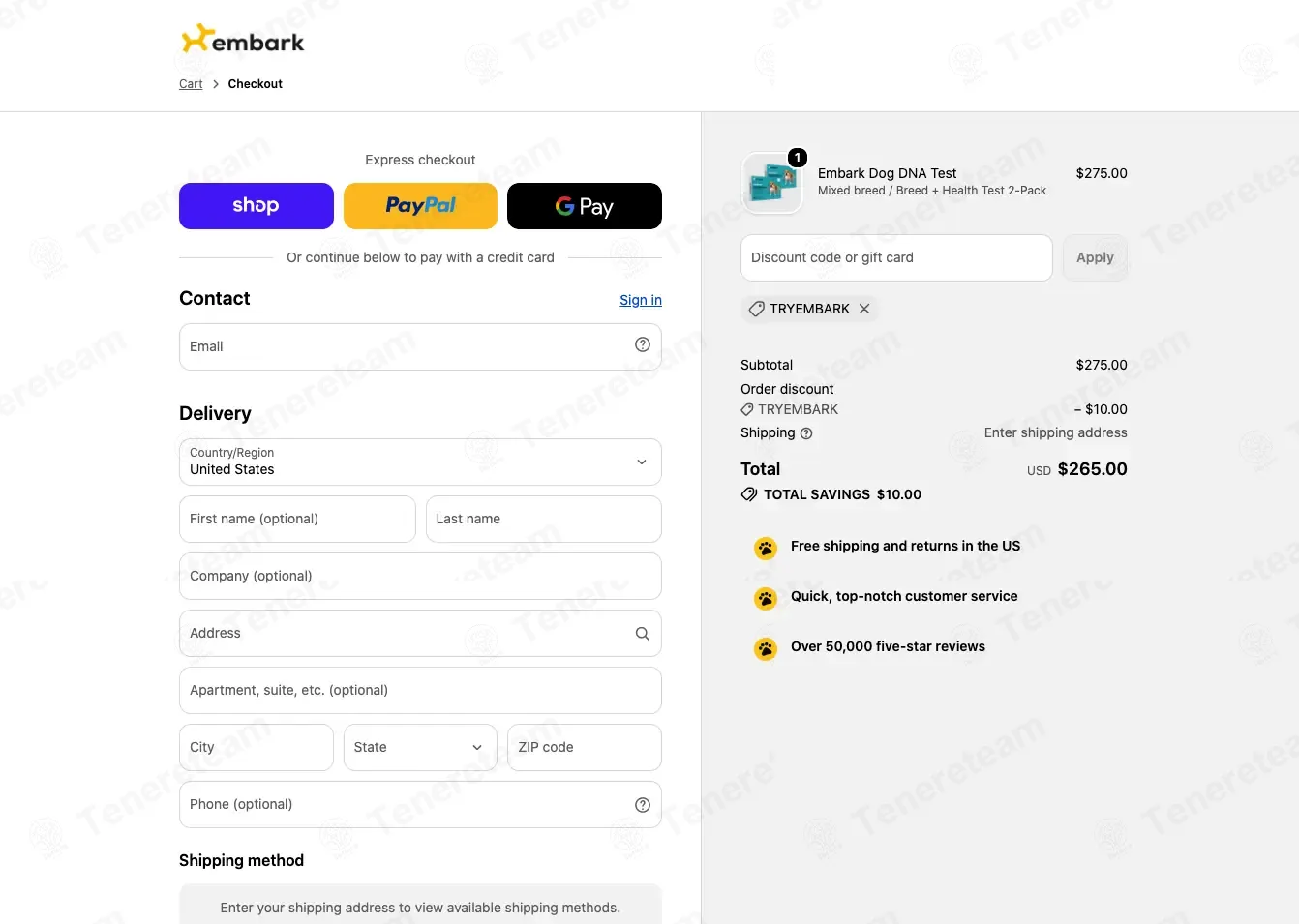The height and width of the screenshot is (924, 1299).
Task: Choose PayPal express checkout
Action: (x=420, y=206)
